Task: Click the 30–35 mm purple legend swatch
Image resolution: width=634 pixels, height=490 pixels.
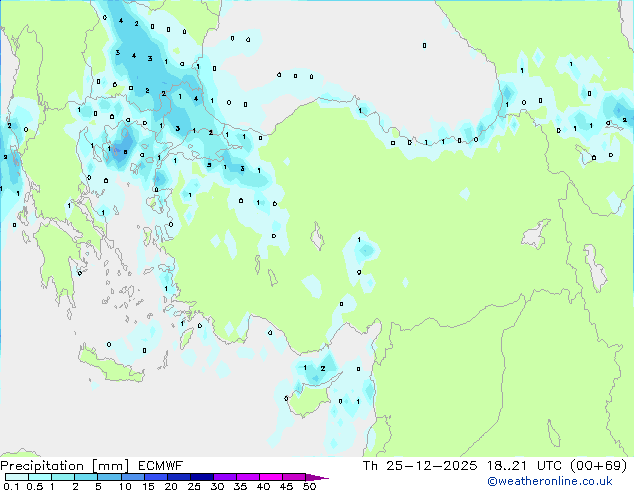Action: point(224,477)
